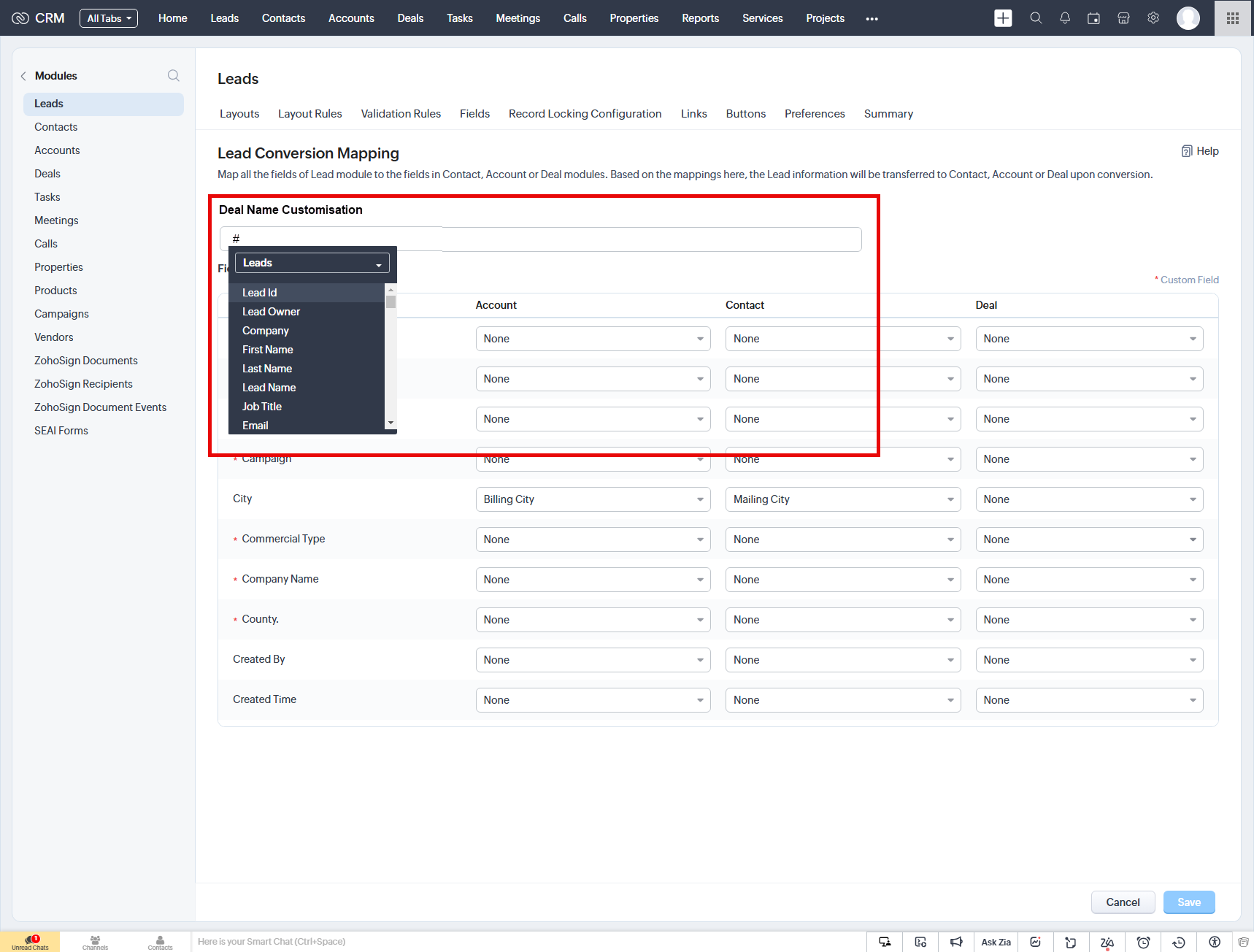Open City row Account Billing City dropdown
Screen dimensions: 1254x952
[593, 499]
